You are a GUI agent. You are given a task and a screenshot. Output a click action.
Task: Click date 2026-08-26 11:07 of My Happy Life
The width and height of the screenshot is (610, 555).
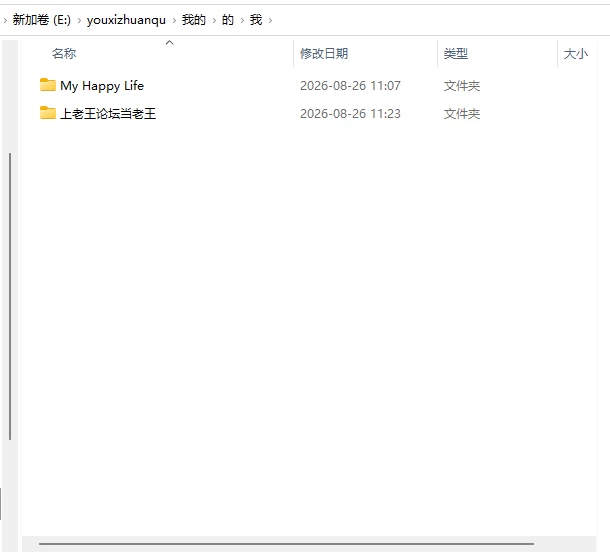click(350, 86)
